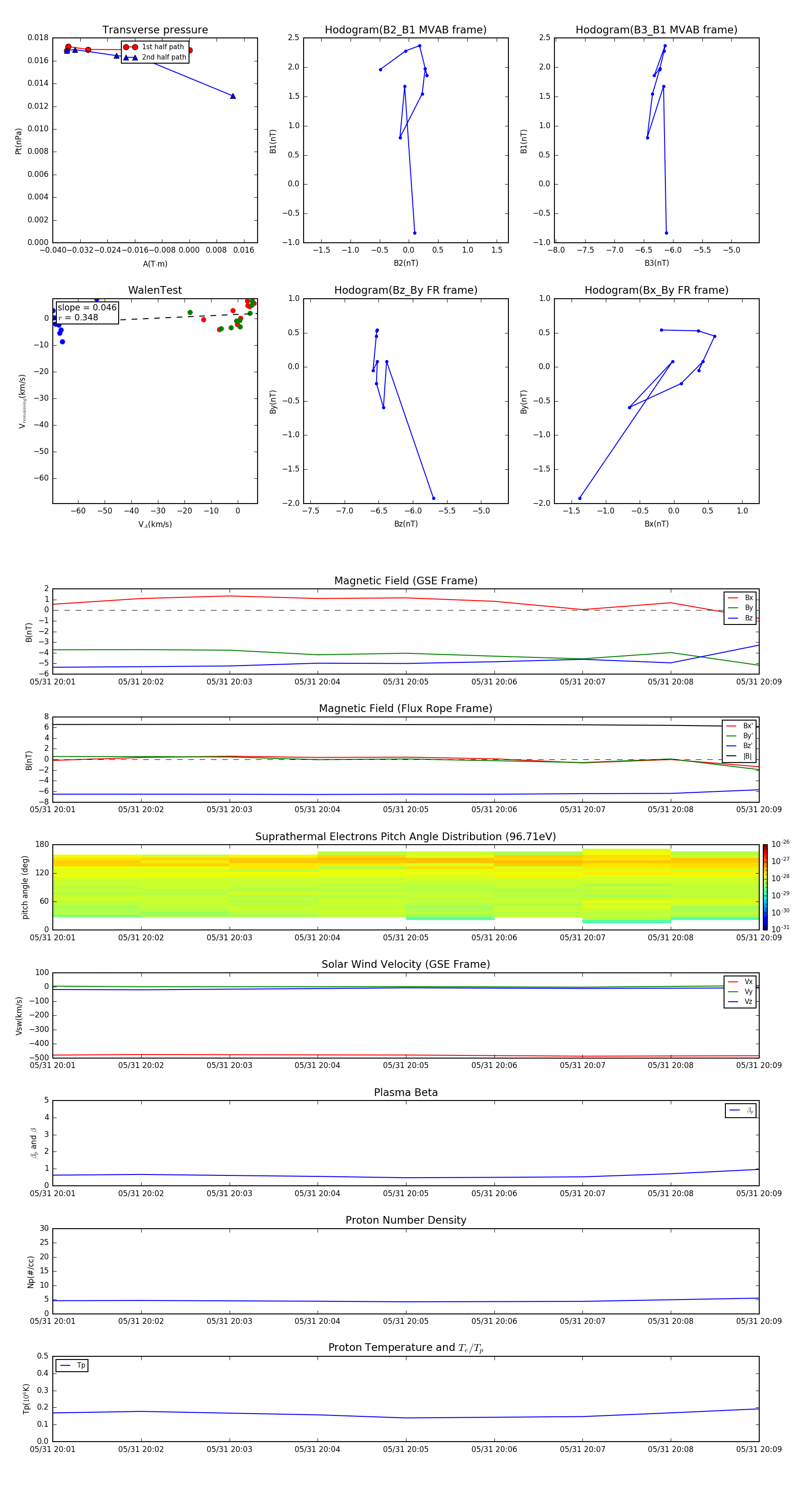
Task: Click the Pt(nPa) y-axis label
Action: (x=18, y=140)
